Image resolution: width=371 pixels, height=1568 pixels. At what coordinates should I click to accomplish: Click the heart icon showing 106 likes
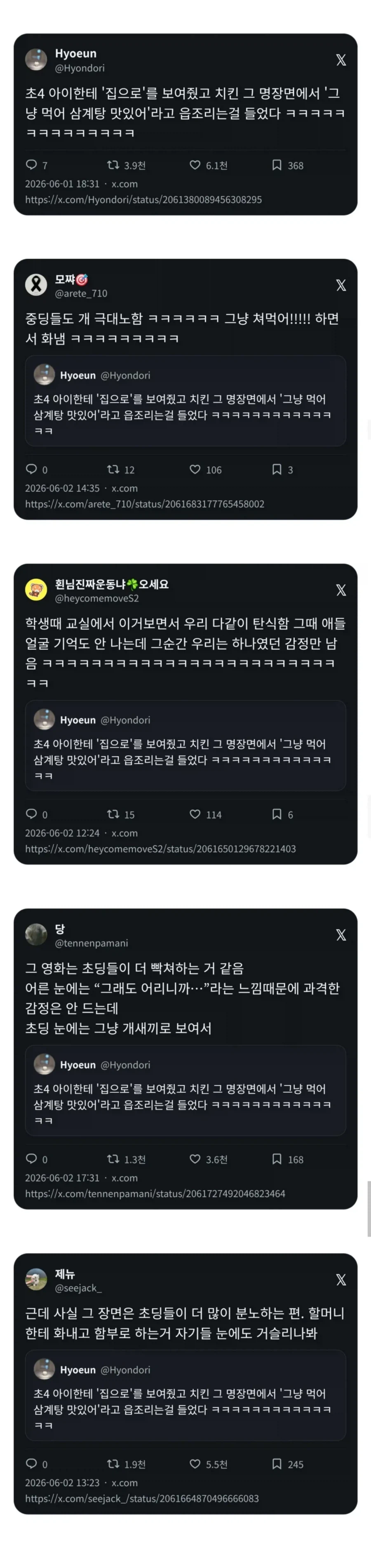tap(195, 469)
